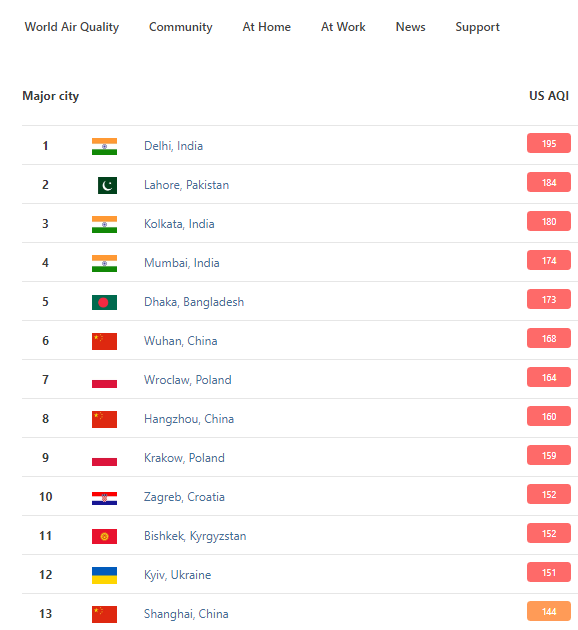Click the India flag beside Delhi
This screenshot has height=630, width=578.
(104, 146)
